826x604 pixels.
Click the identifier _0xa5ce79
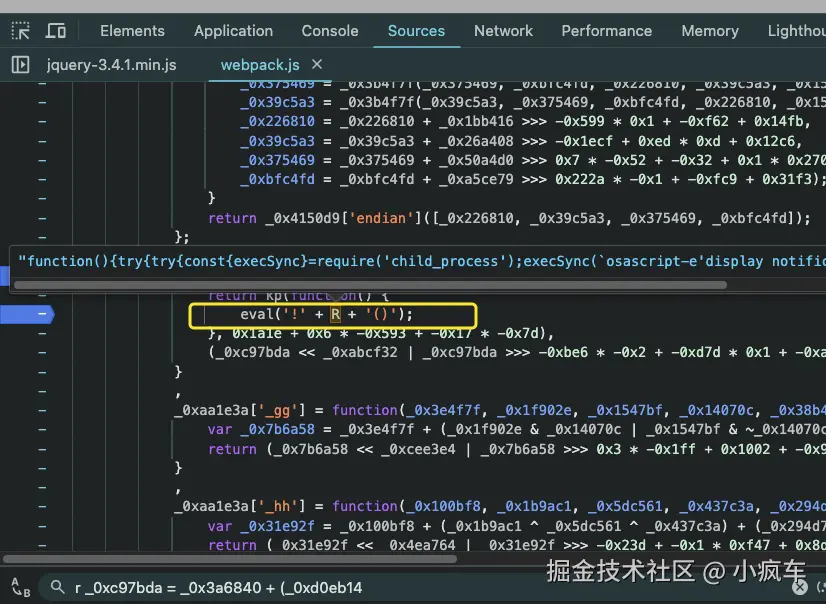click(x=476, y=179)
